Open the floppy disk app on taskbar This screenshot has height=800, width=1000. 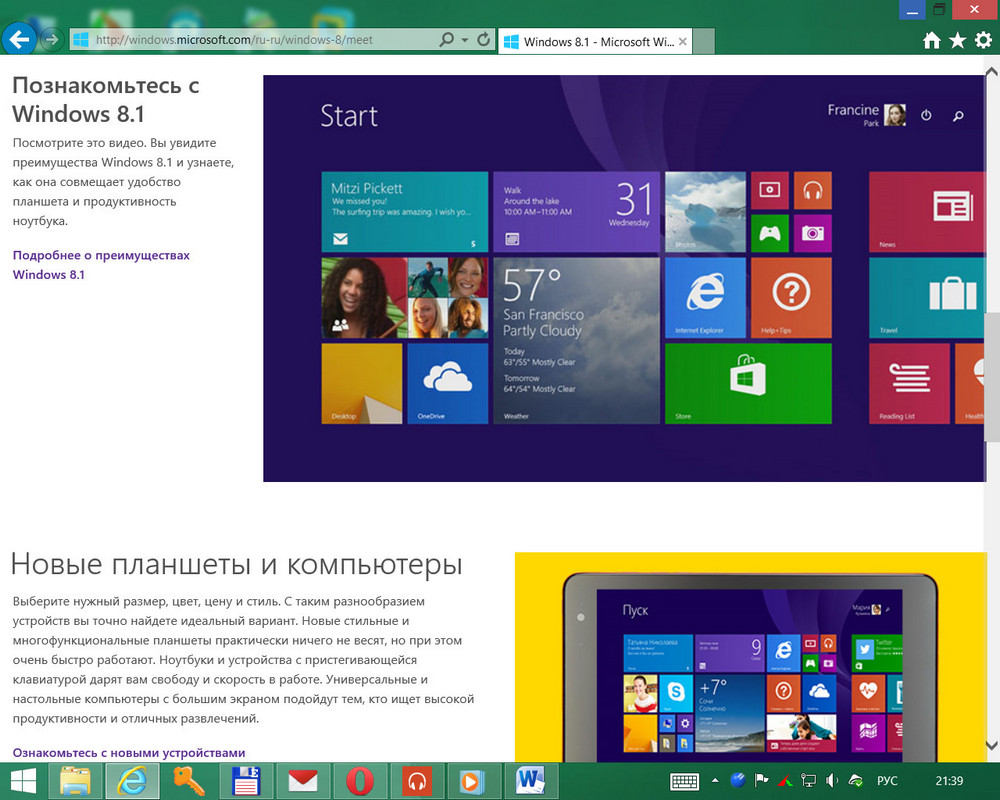point(246,781)
